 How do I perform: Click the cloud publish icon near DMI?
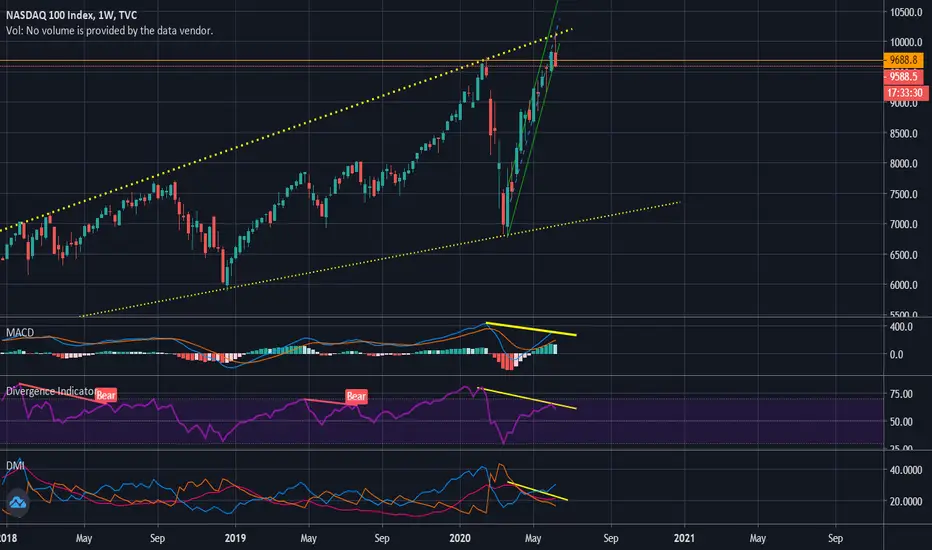[x=17, y=503]
